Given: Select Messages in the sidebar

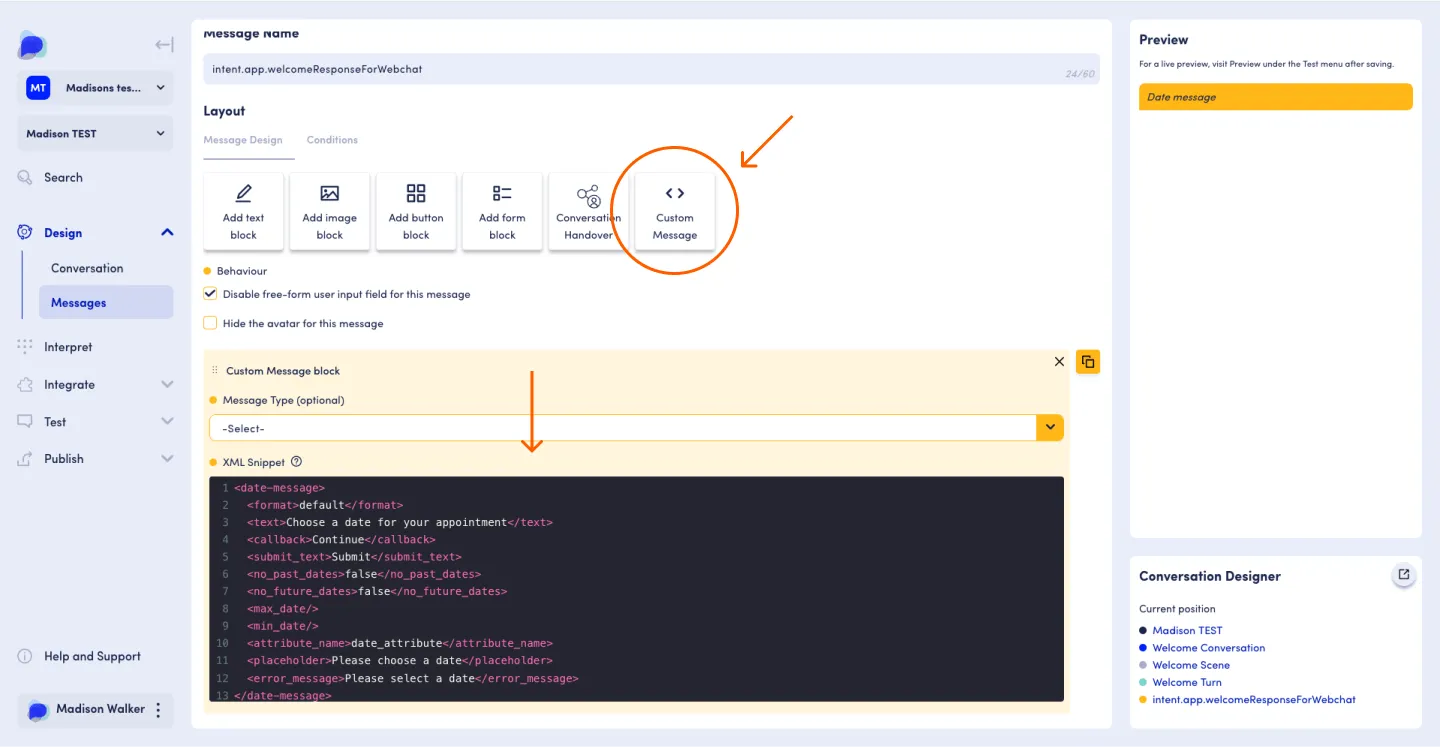Looking at the screenshot, I should tap(106, 302).
